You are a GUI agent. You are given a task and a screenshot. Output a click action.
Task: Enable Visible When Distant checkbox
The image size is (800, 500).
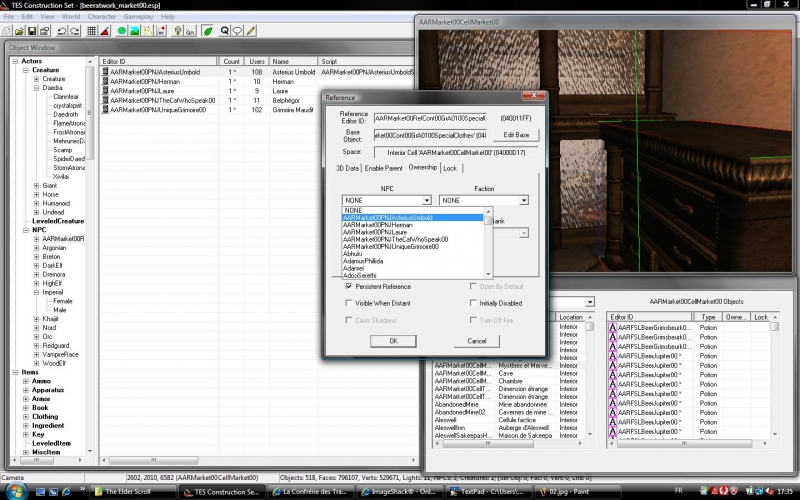pos(349,303)
